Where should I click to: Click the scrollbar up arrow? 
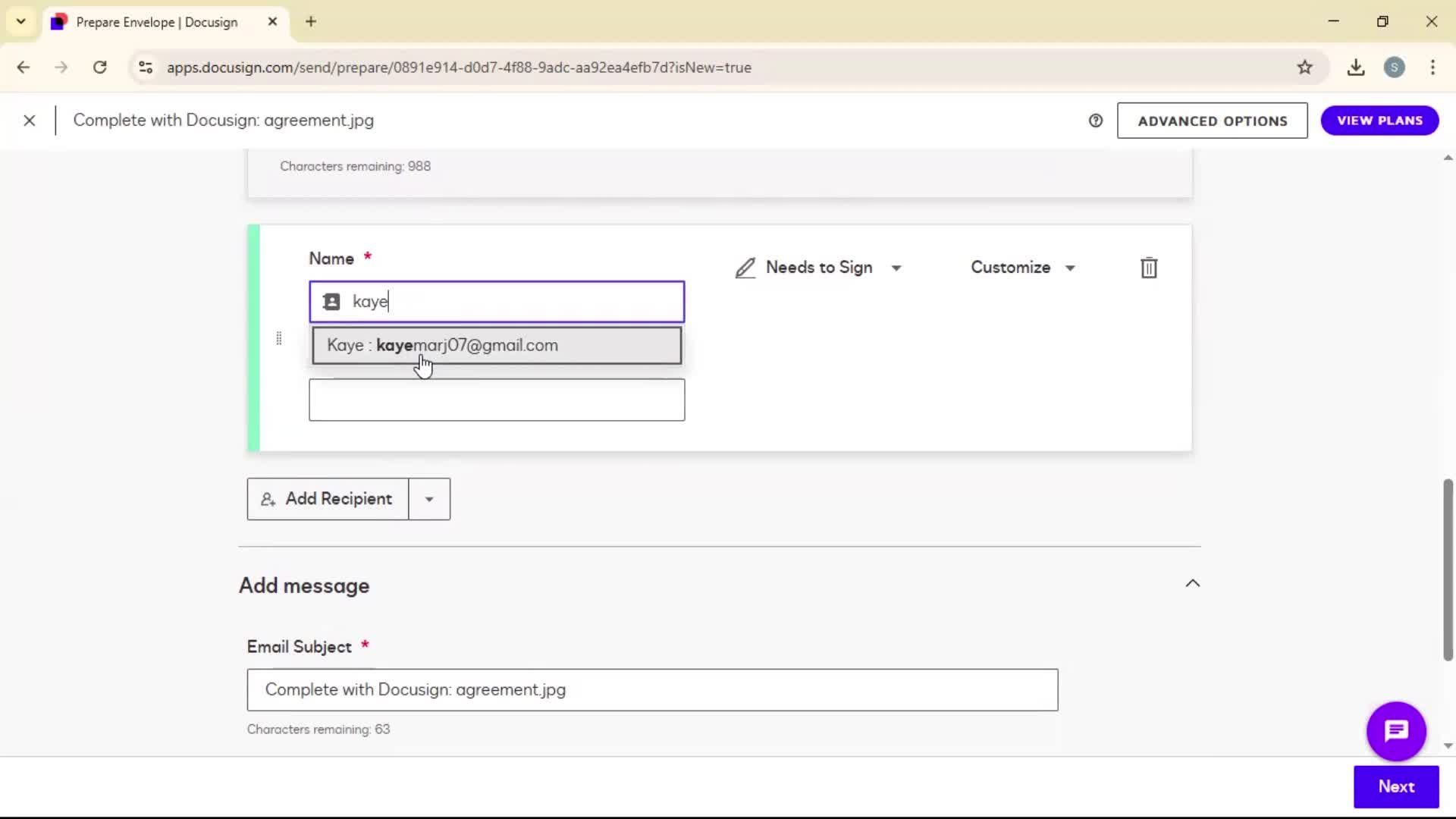(x=1448, y=158)
